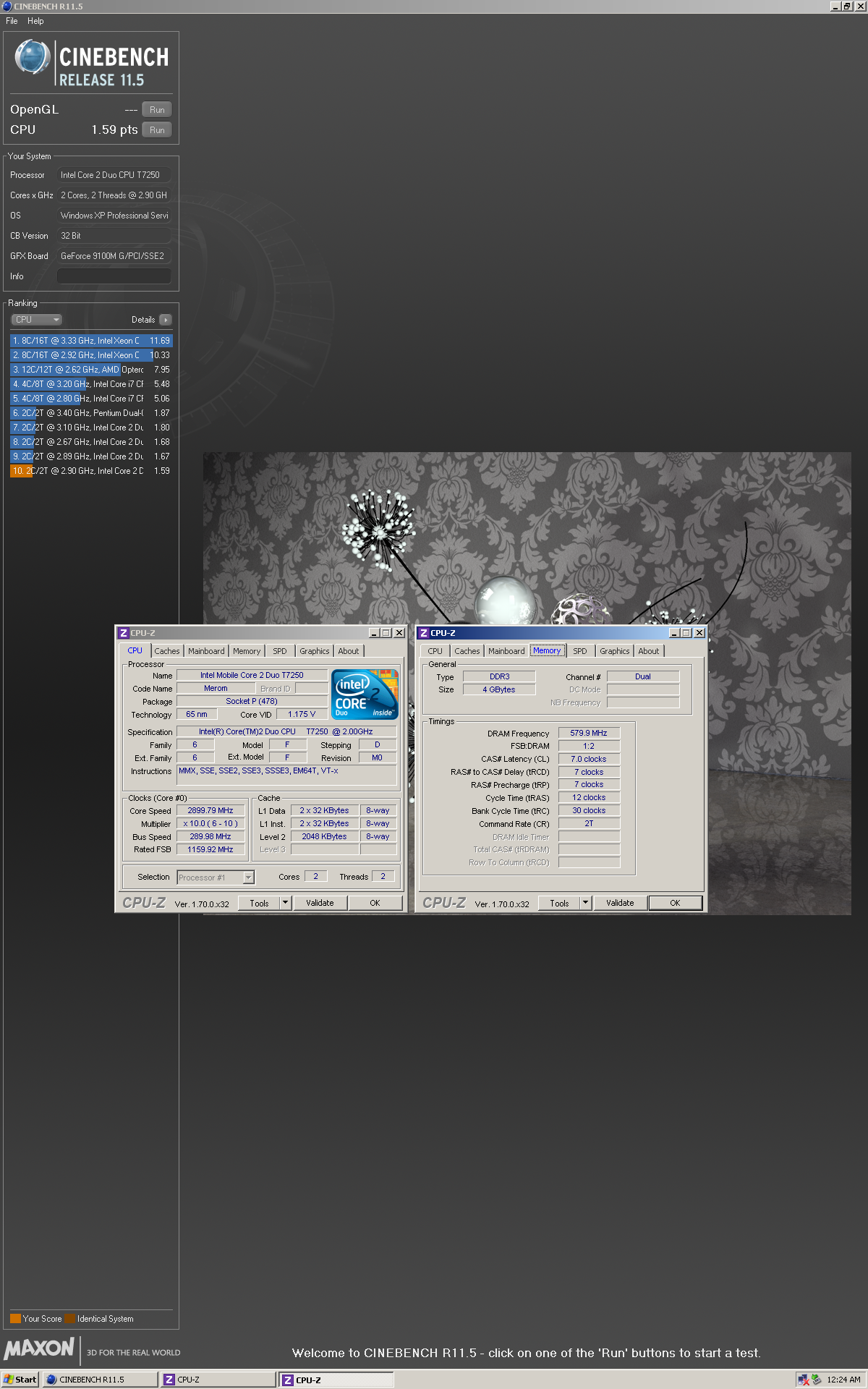Viewport: 868px width, 1389px height.
Task: Click Validate in right CPU-Z window
Action: (620, 903)
